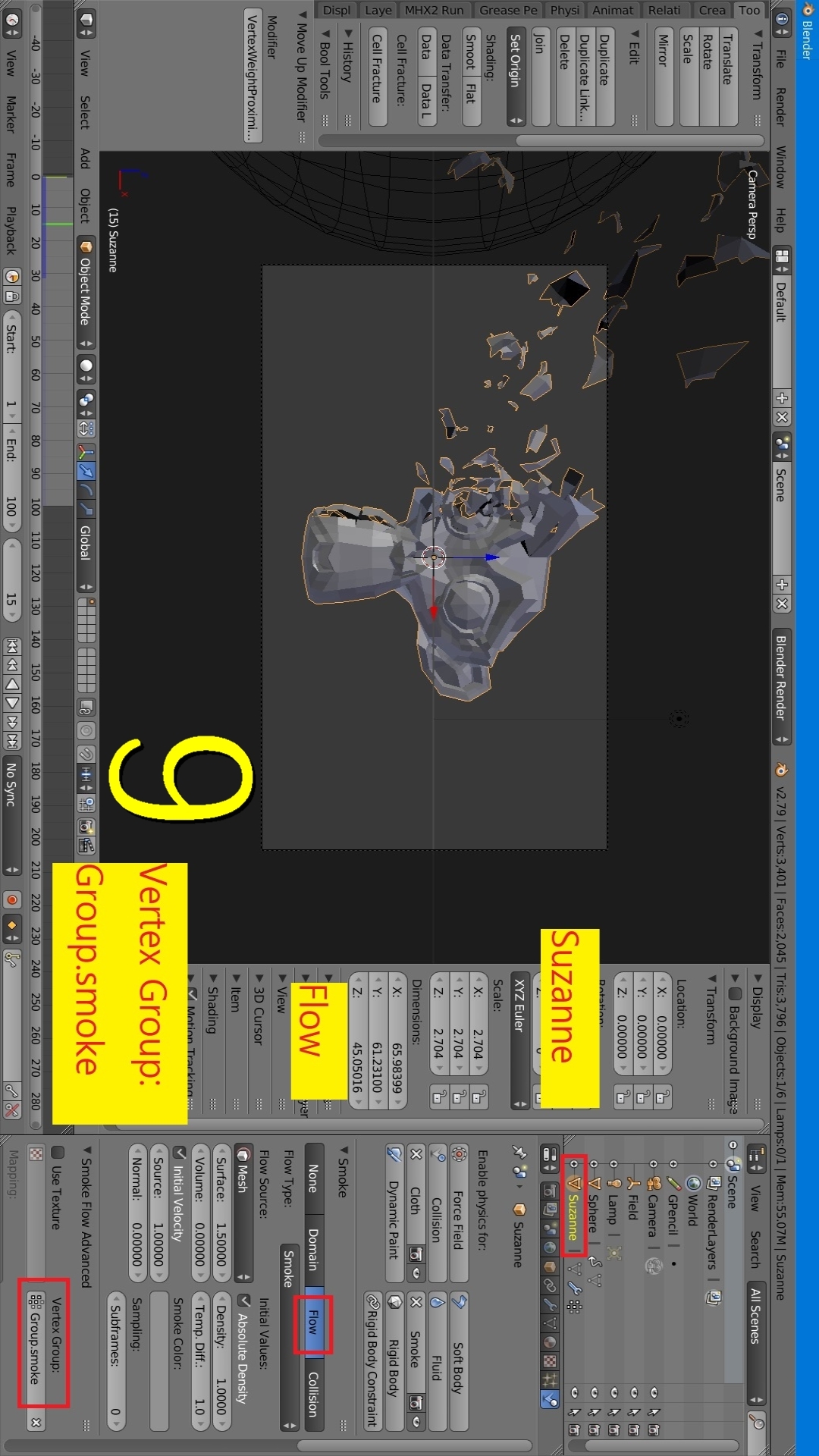
Task: Expand the RenderLayers item in outliner
Action: (713, 1163)
